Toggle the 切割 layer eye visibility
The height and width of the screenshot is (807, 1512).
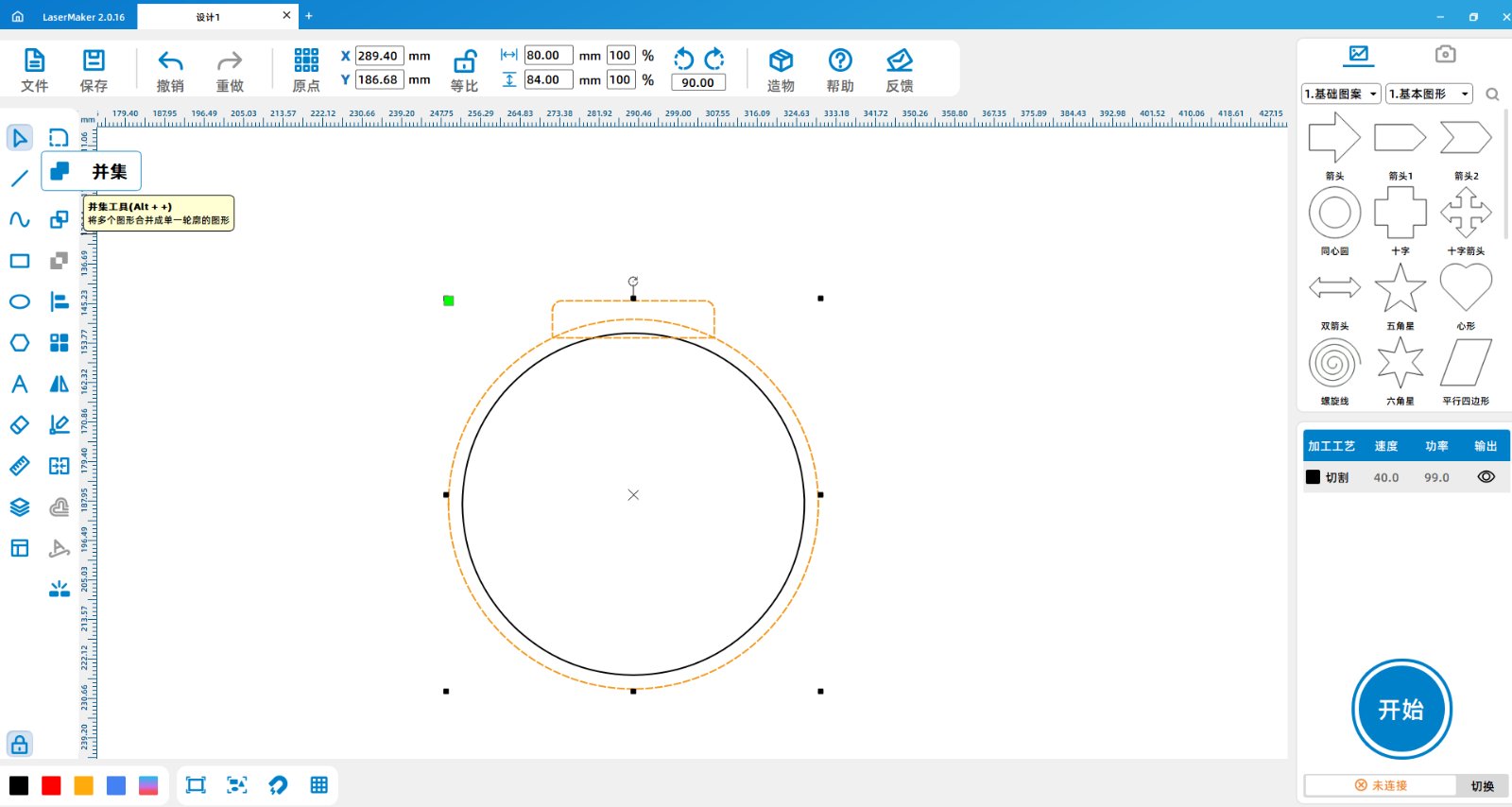[x=1486, y=477]
